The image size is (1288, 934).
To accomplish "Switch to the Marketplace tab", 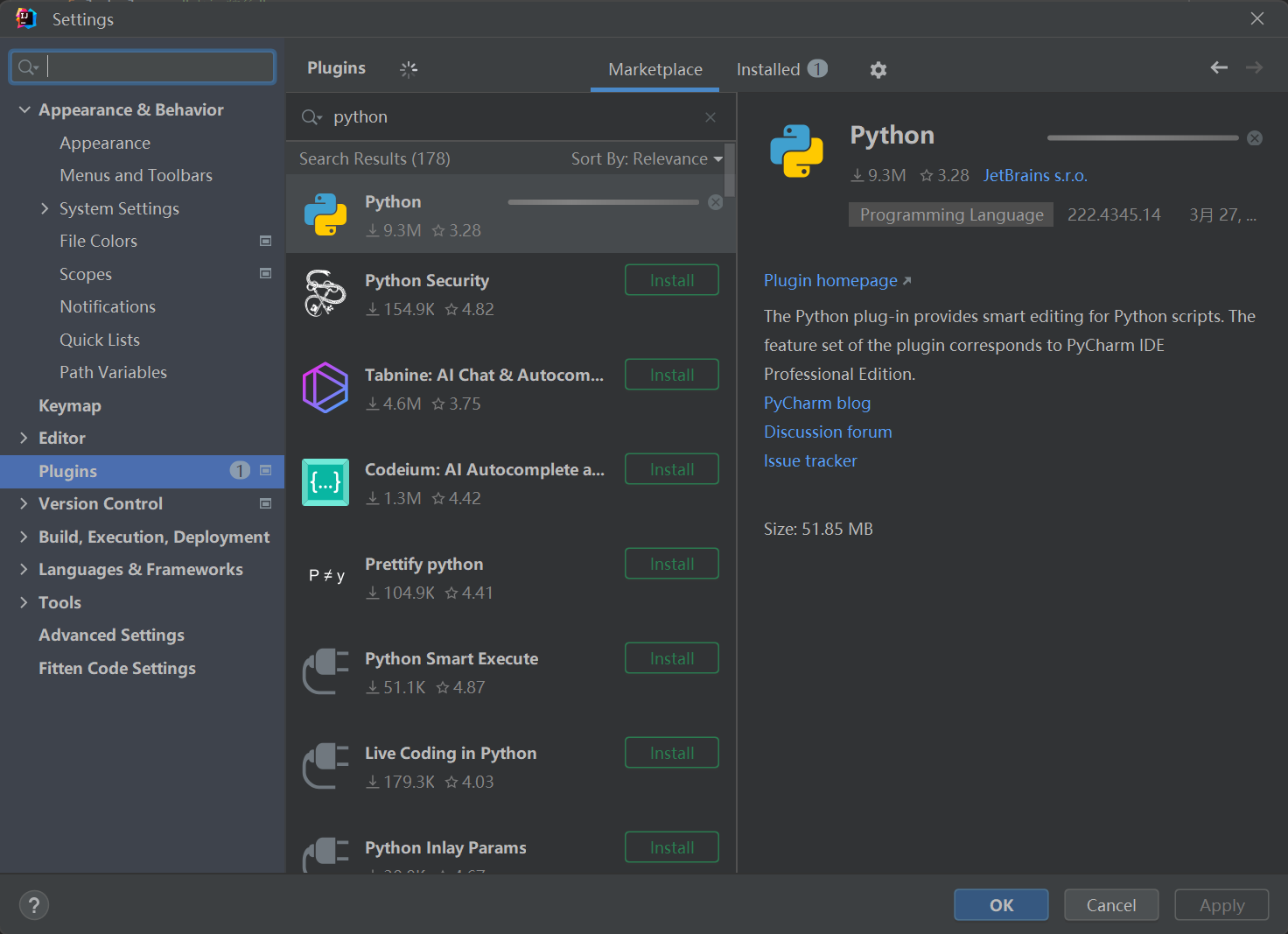I will 655,69.
